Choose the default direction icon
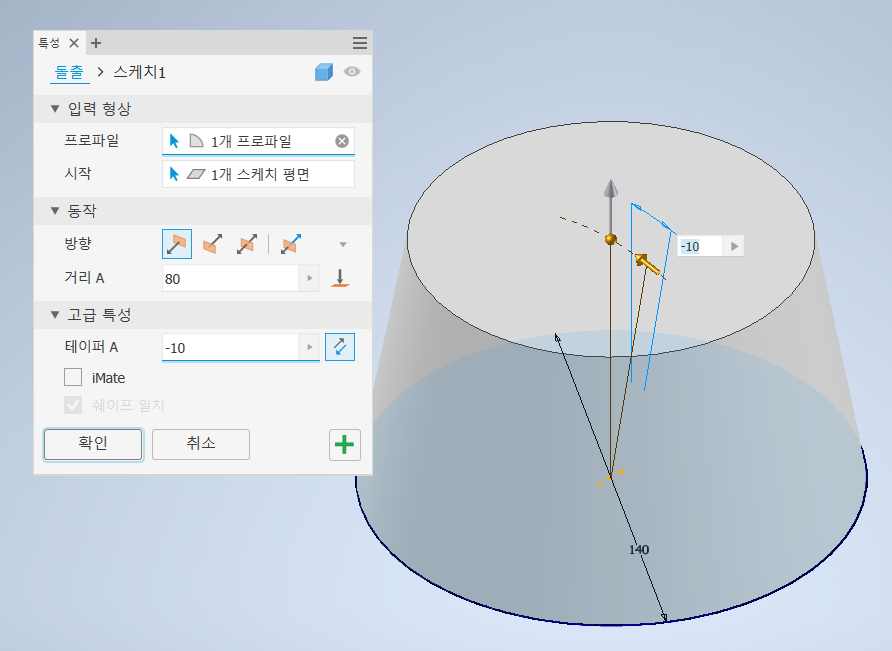This screenshot has width=892, height=651. pos(177,245)
